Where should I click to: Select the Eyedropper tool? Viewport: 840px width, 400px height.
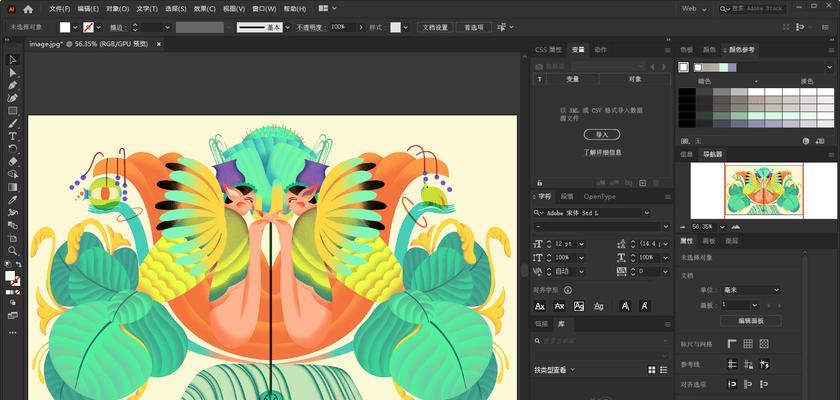[13, 200]
